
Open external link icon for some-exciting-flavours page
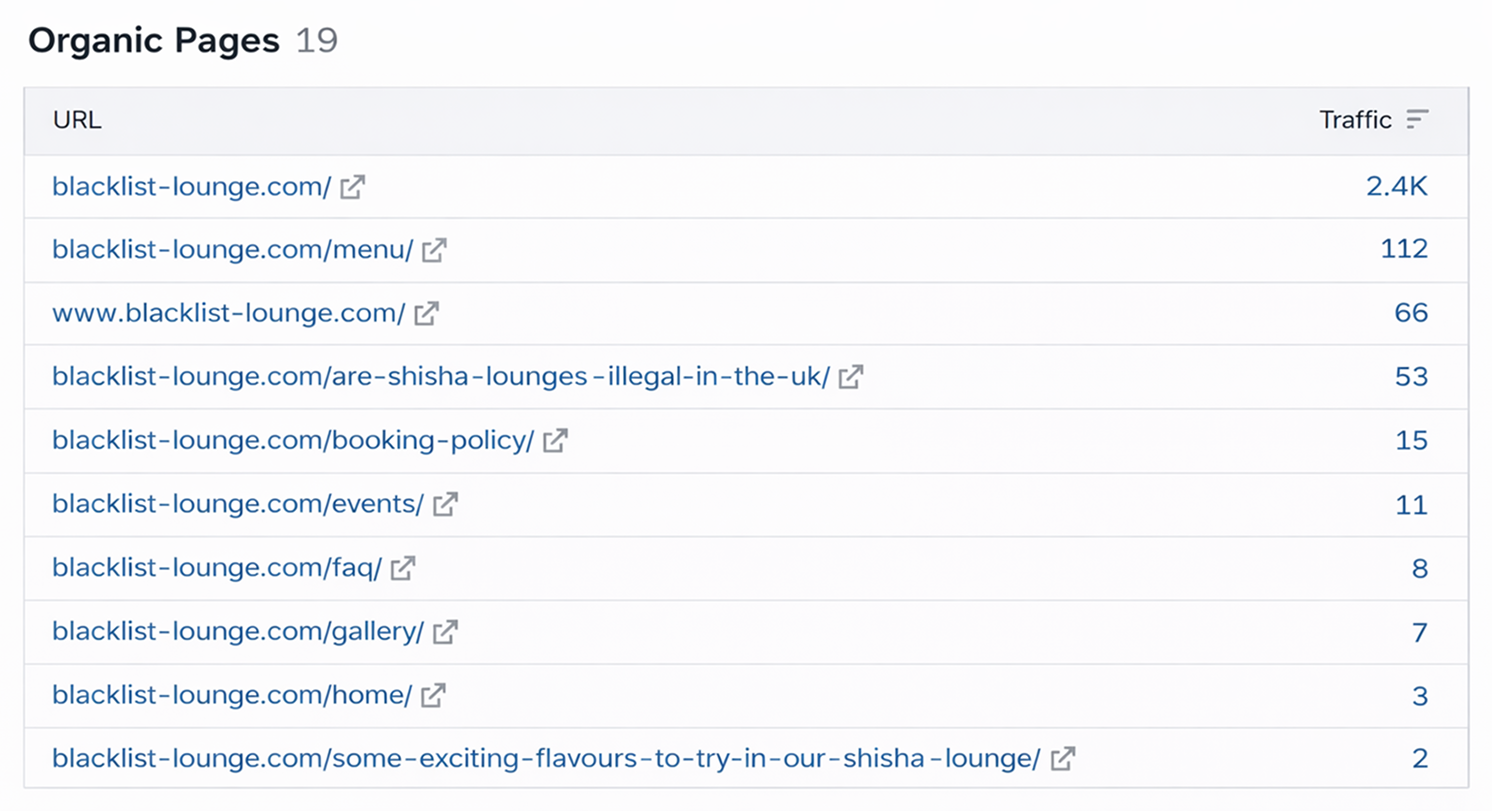1063,759
